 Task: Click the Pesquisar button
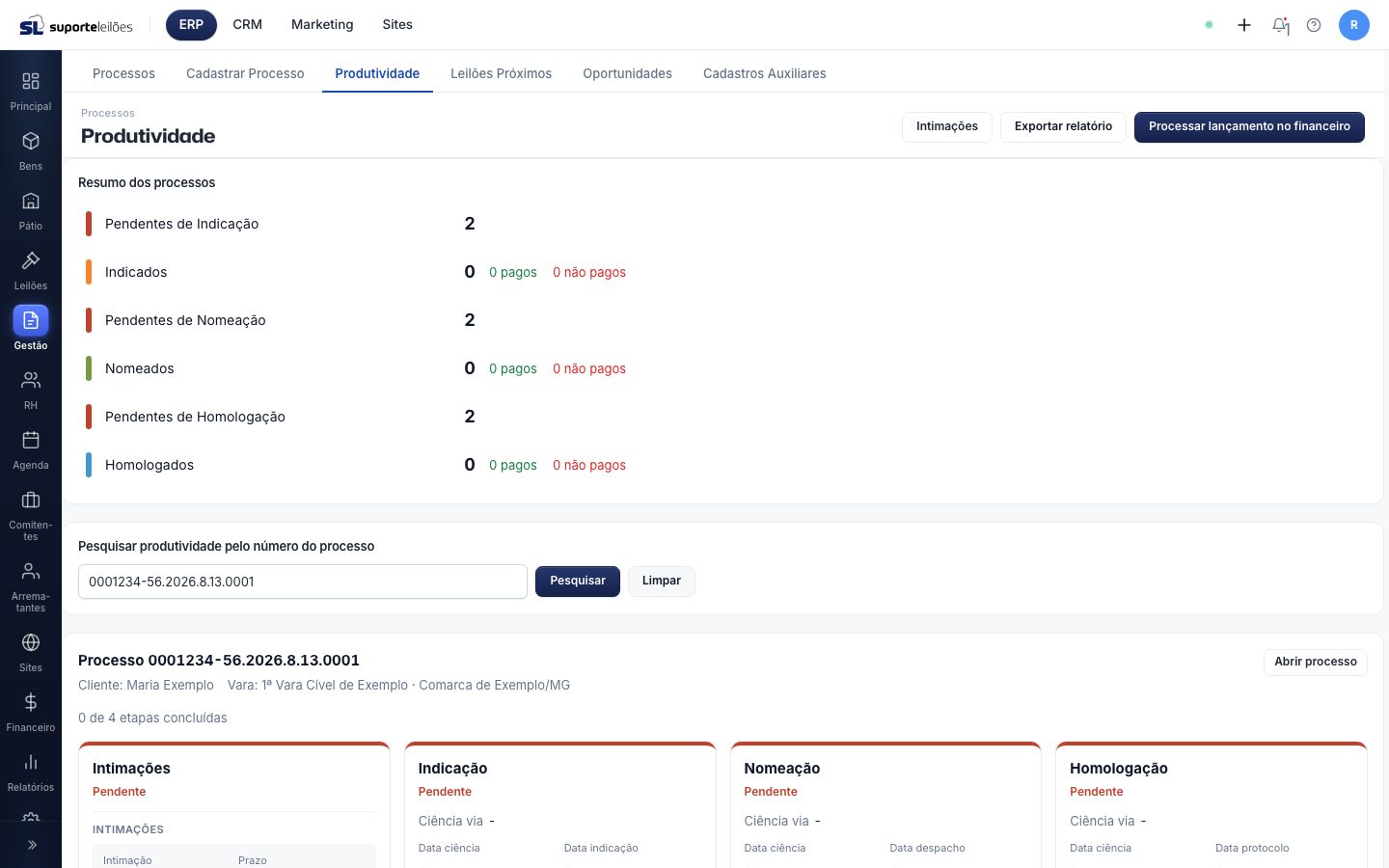[x=578, y=582]
